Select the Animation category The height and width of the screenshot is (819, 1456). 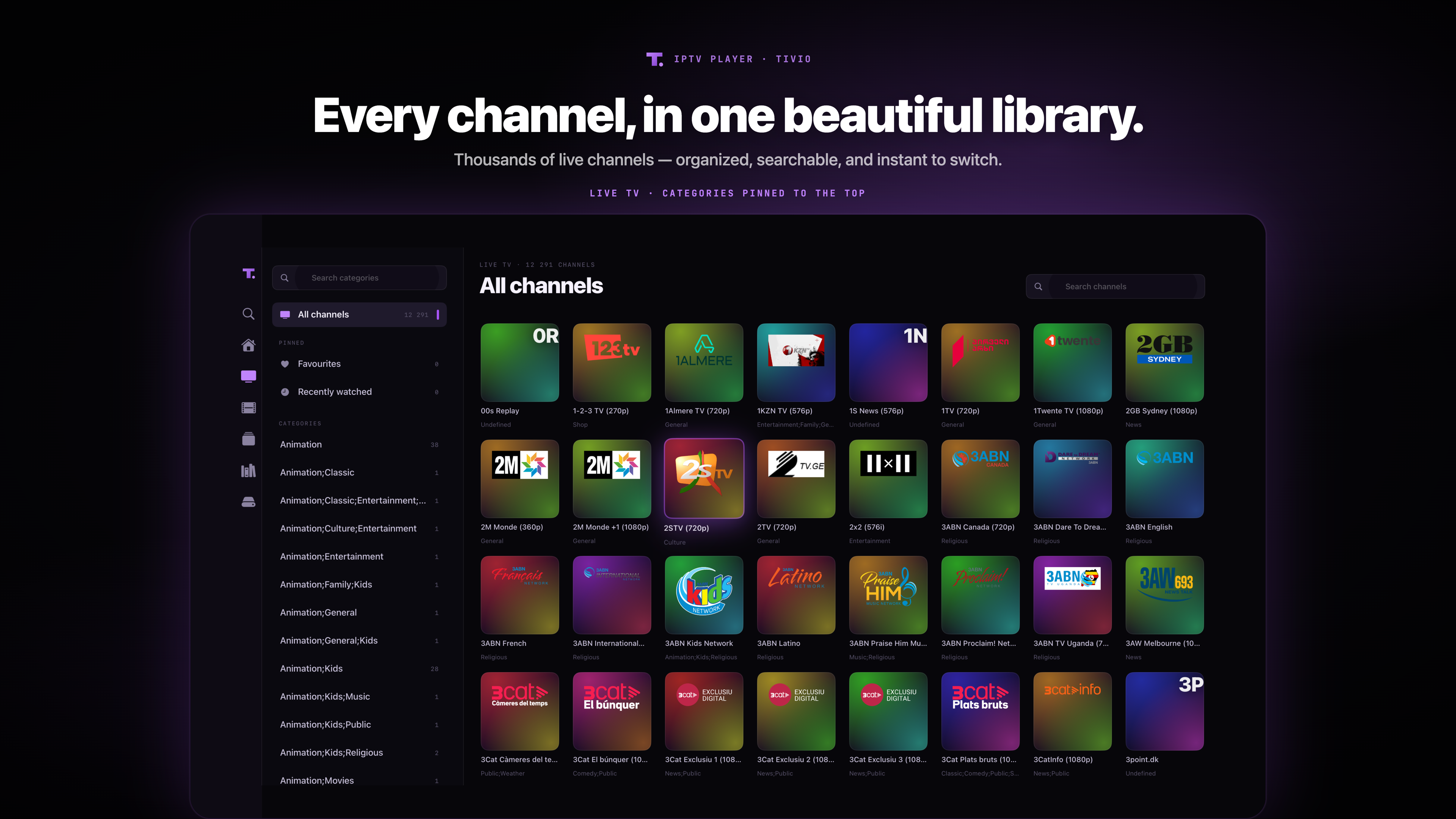point(359,444)
